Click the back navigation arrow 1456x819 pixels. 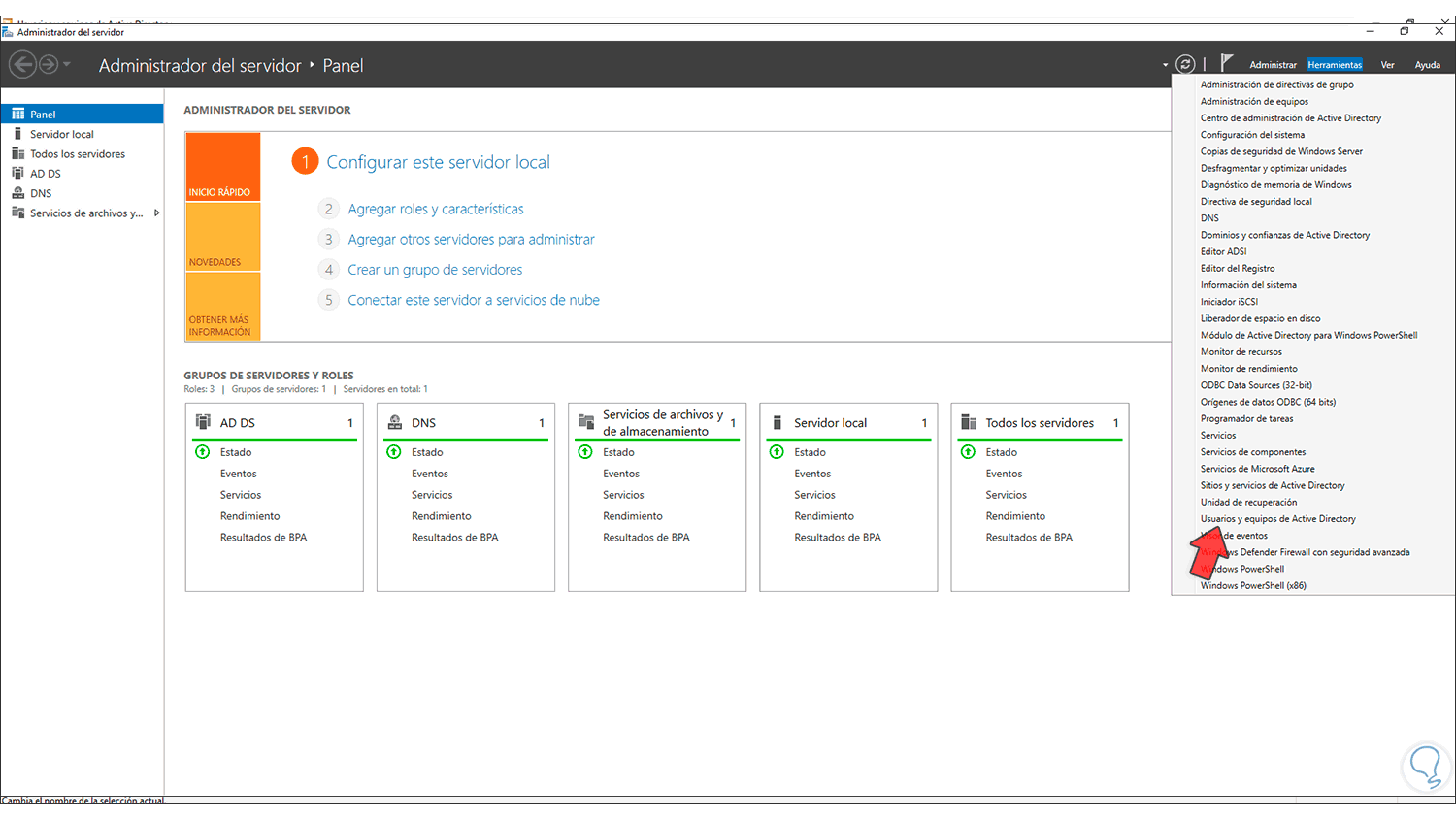[x=22, y=65]
